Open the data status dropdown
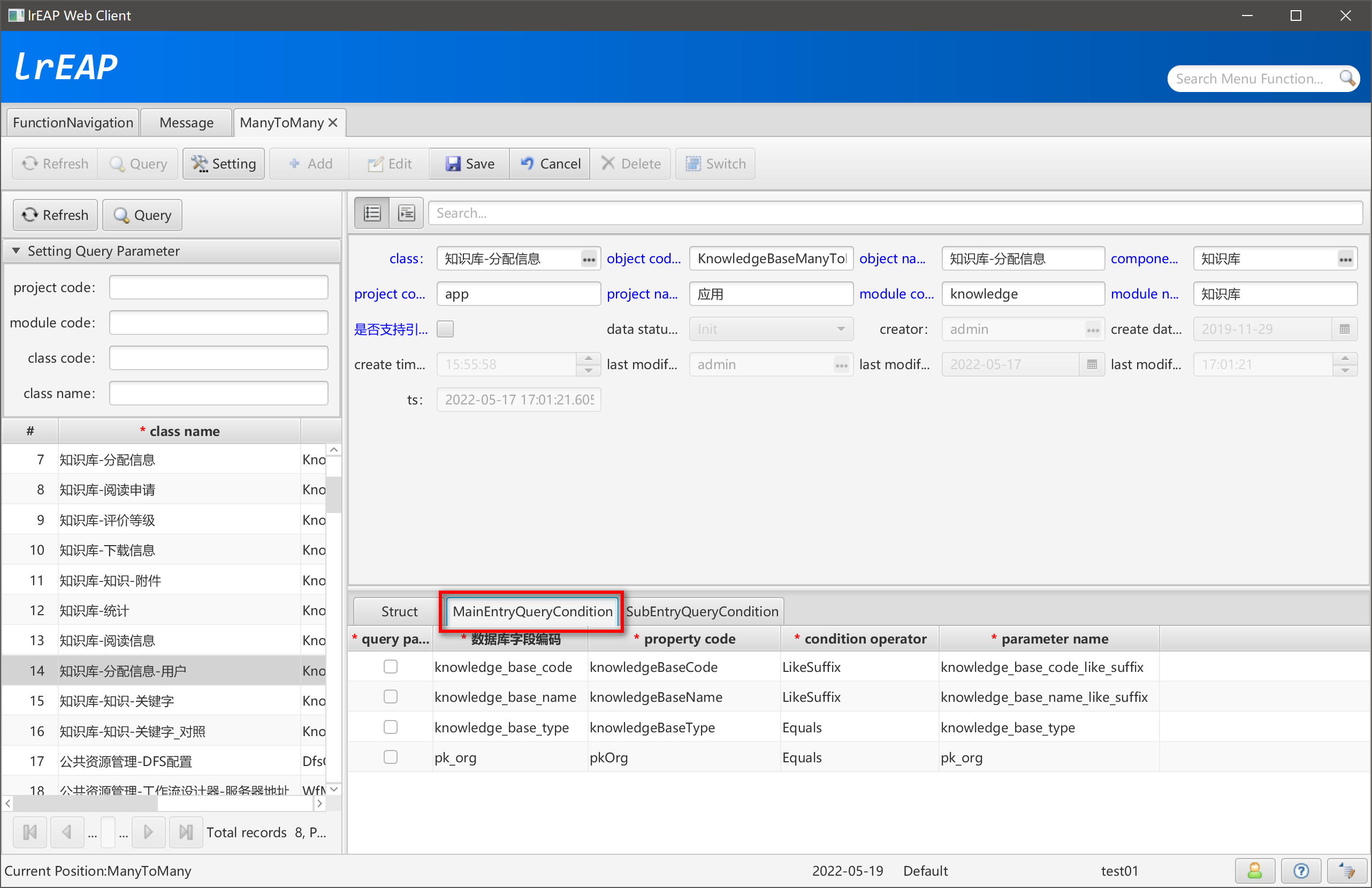Image resolution: width=1372 pixels, height=888 pixels. coord(771,330)
